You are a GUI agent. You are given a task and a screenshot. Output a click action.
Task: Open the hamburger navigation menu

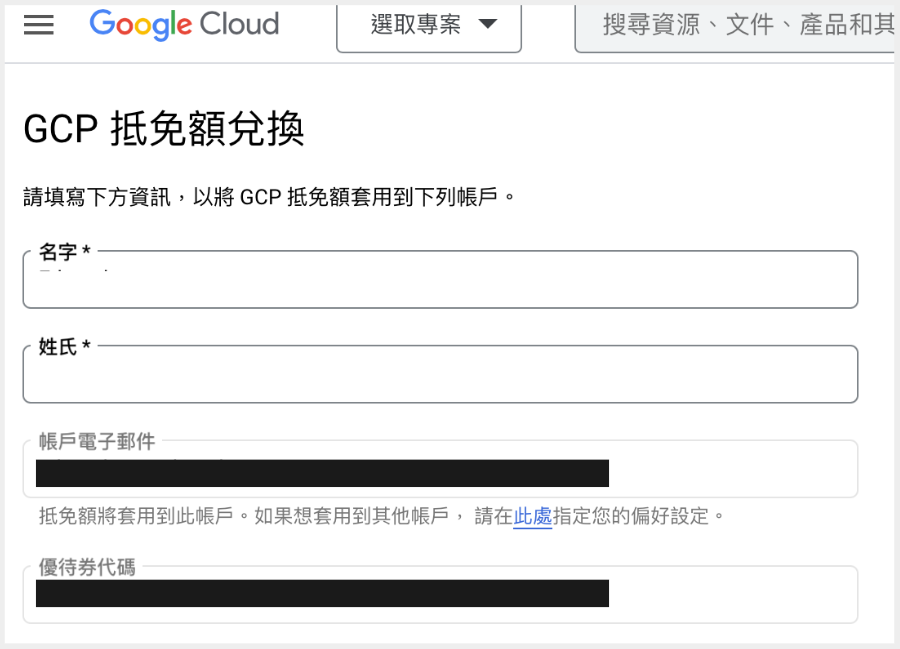[x=38, y=25]
